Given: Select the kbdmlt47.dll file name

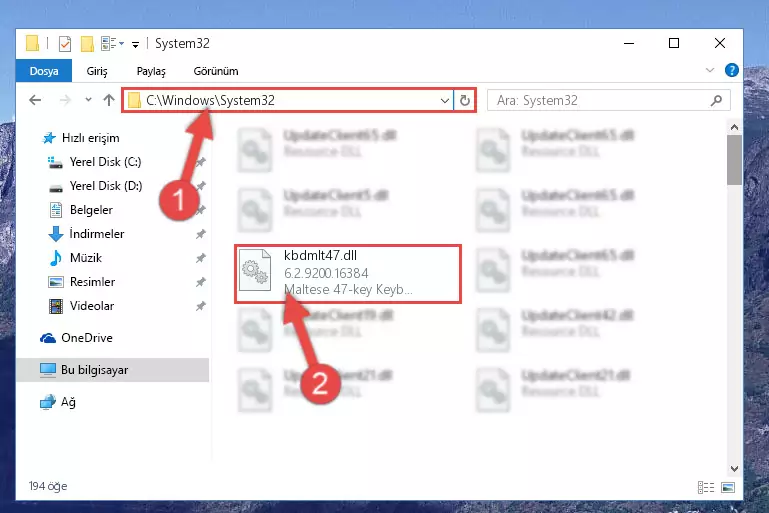Looking at the screenshot, I should click(320, 256).
